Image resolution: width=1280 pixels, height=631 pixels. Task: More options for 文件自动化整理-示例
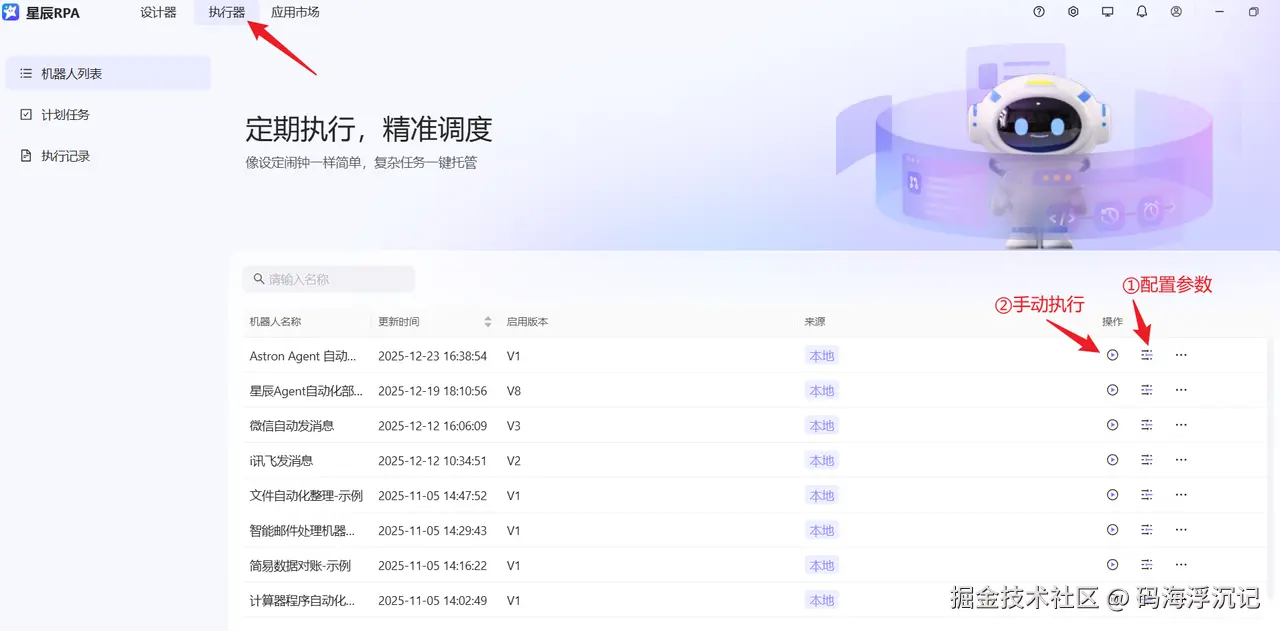pyautogui.click(x=1181, y=495)
